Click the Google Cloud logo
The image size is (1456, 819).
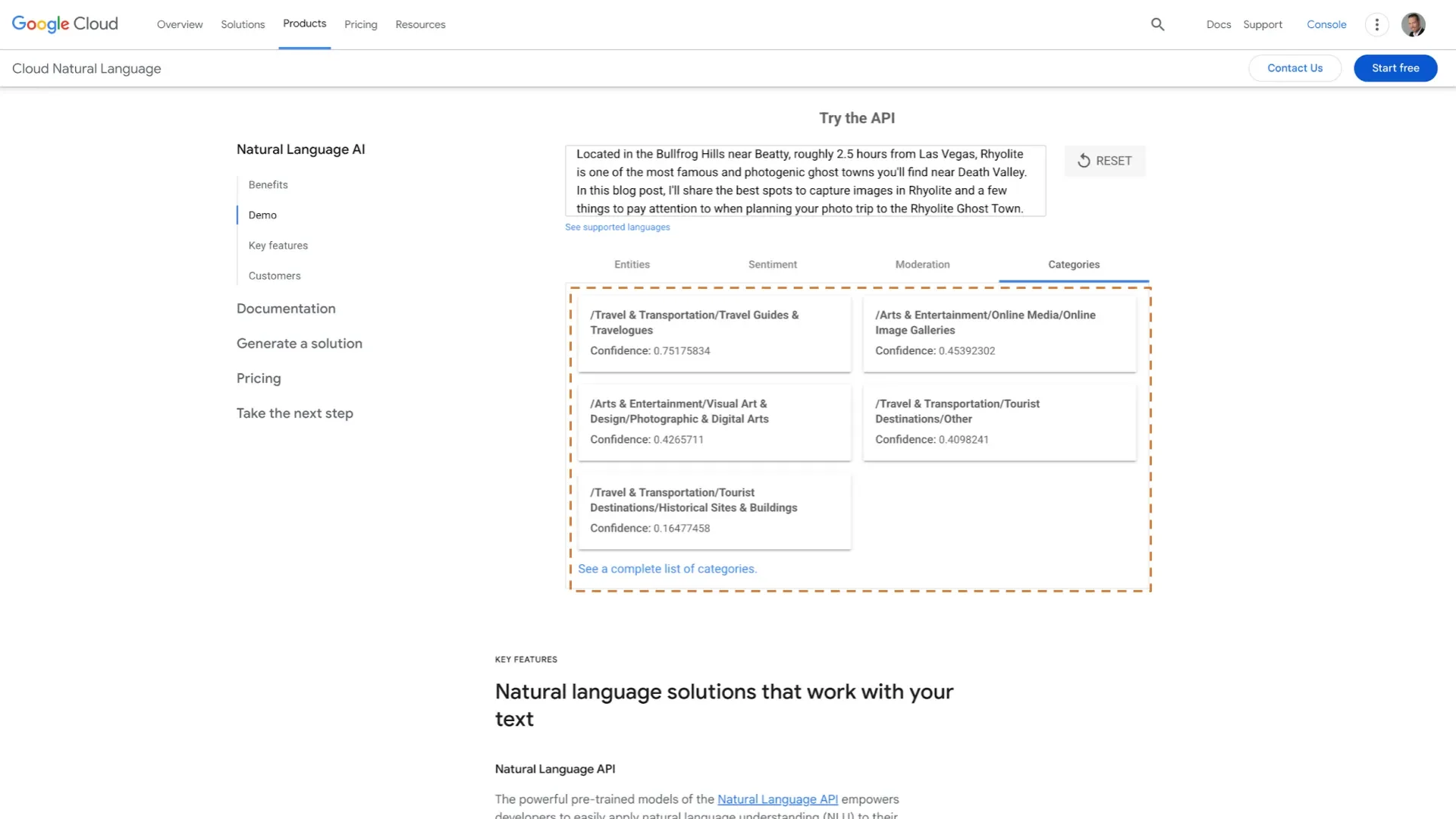tap(65, 24)
